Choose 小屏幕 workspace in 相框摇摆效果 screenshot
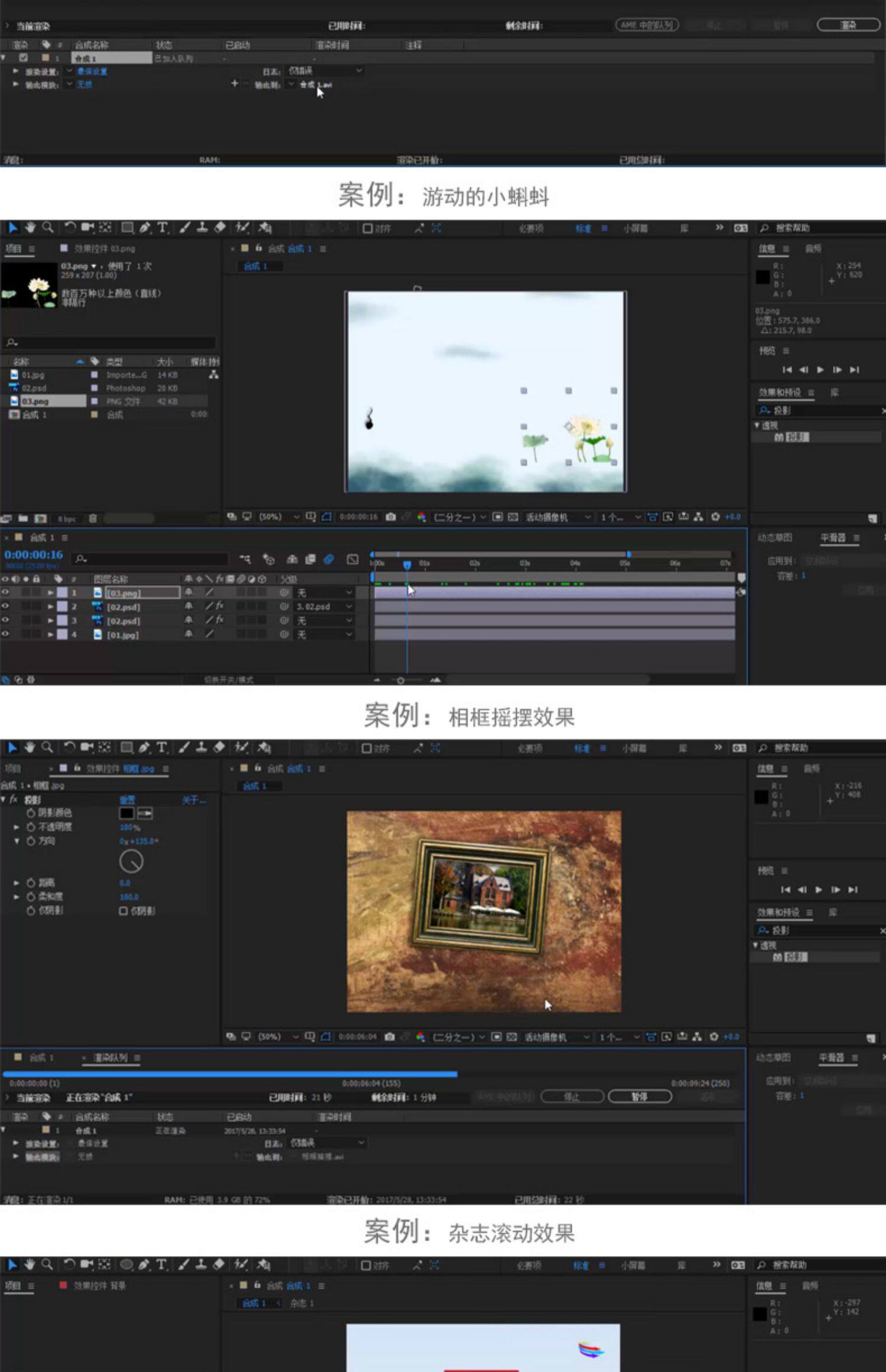Screen dimensions: 886x1372 634,749
